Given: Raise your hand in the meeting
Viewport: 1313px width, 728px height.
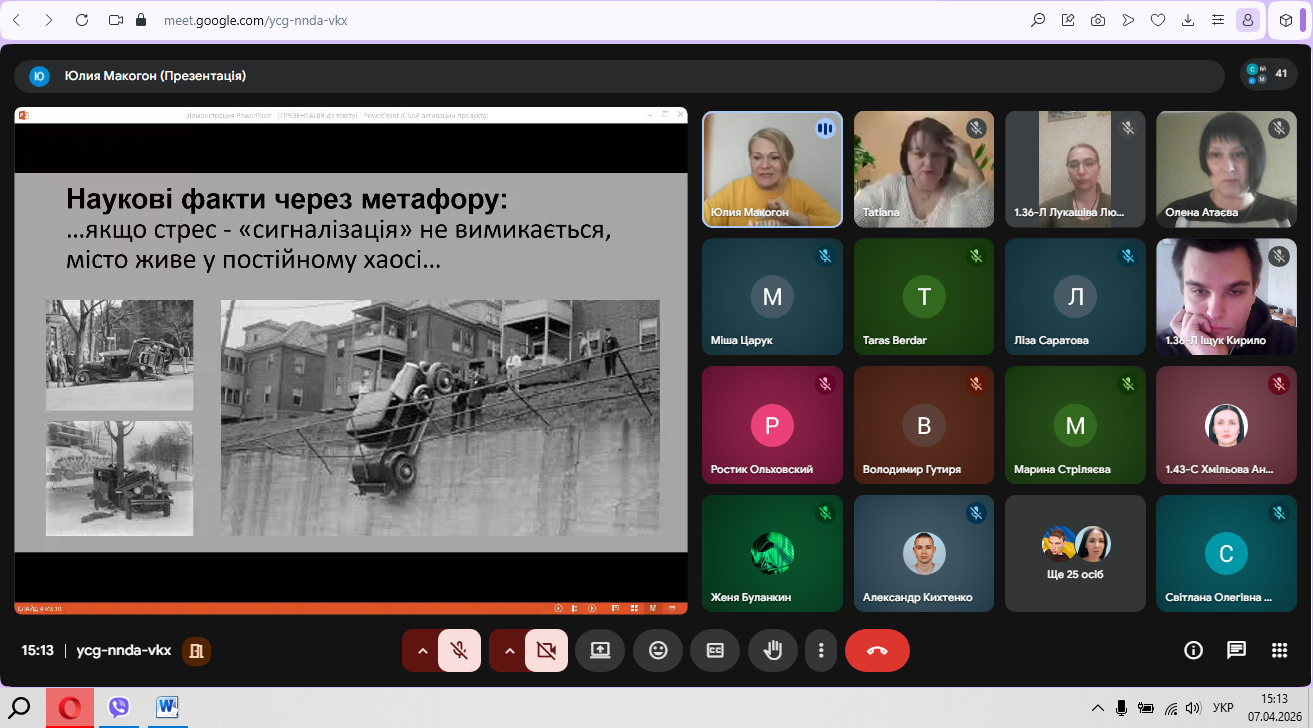Looking at the screenshot, I should pyautogui.click(x=772, y=650).
